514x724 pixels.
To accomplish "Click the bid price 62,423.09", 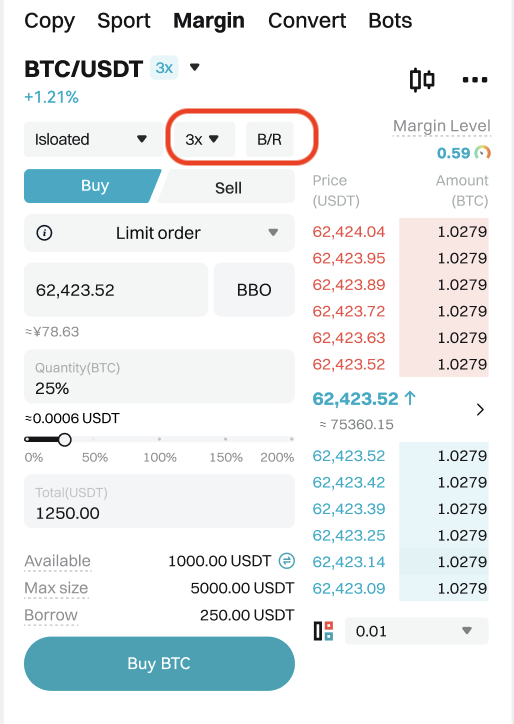I will tap(349, 588).
